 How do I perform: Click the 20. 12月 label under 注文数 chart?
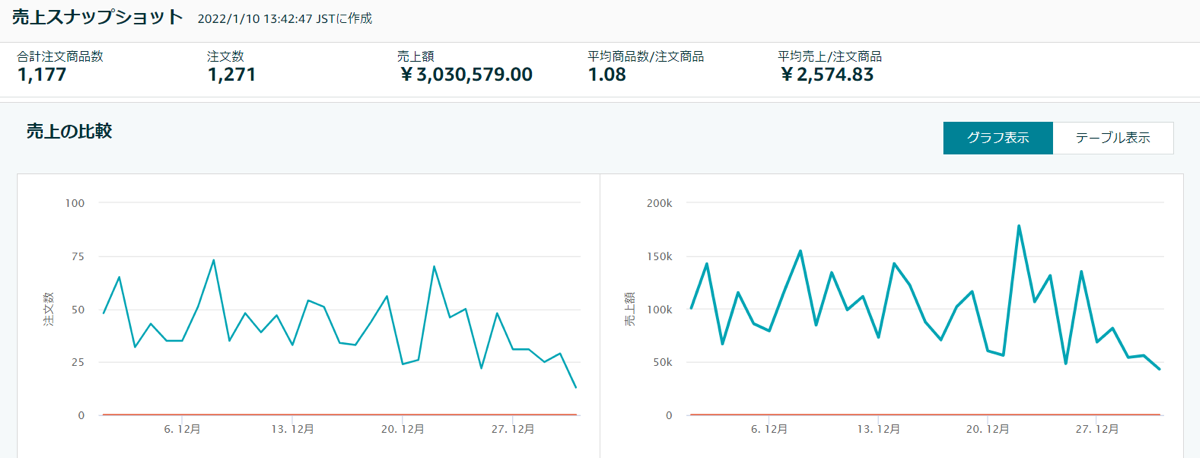403,430
